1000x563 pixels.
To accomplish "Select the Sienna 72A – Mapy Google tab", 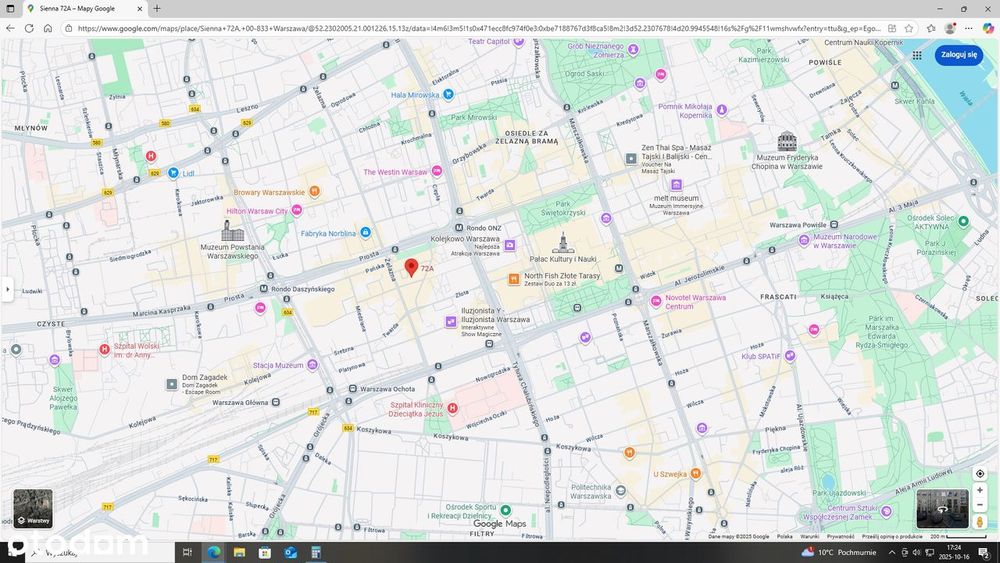I will coord(84,9).
